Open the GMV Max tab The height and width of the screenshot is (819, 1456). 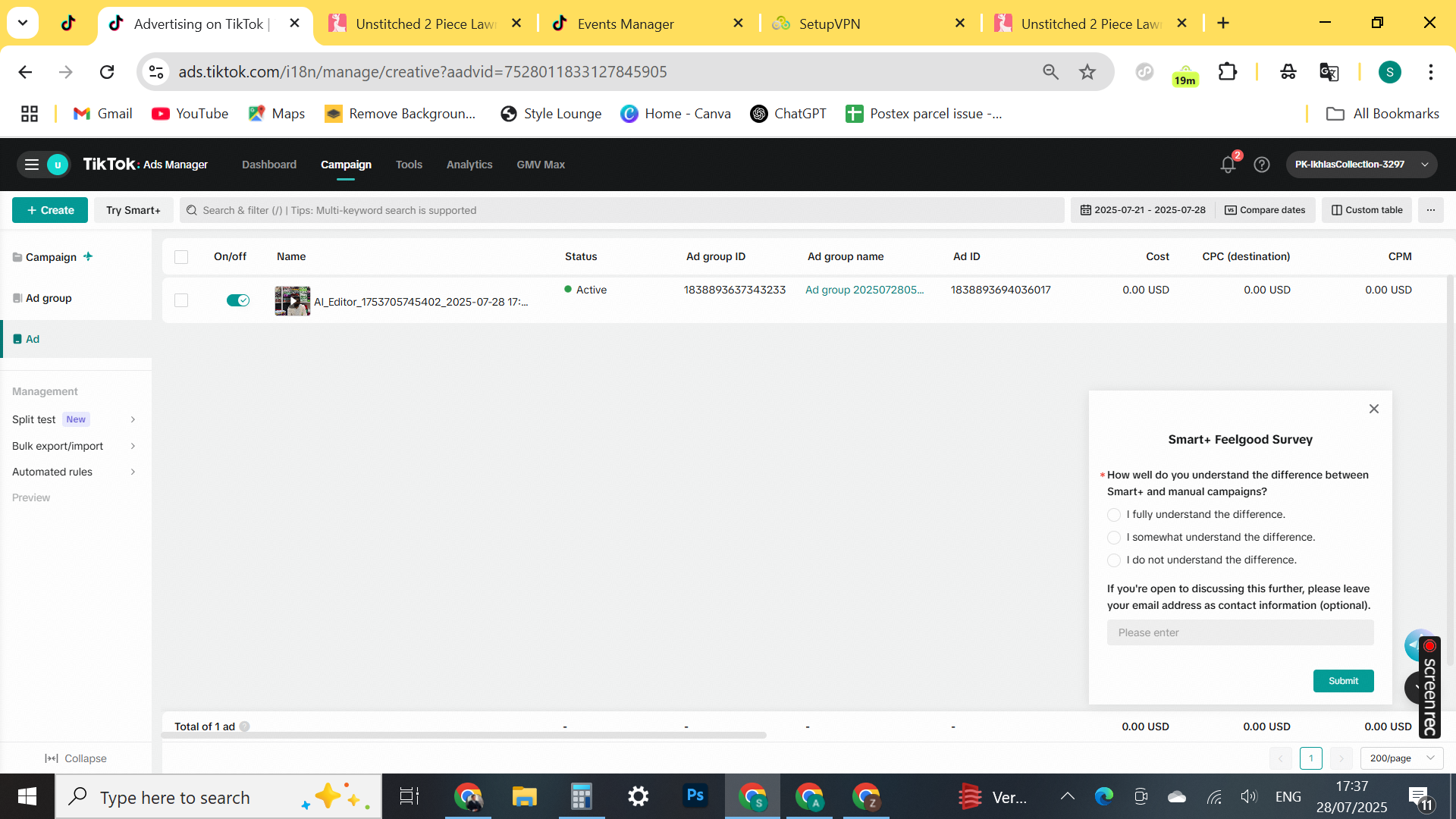point(541,165)
